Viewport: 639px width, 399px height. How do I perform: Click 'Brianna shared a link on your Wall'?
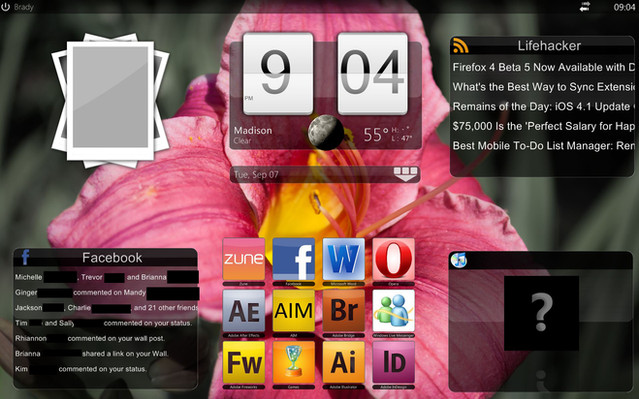tap(92, 354)
